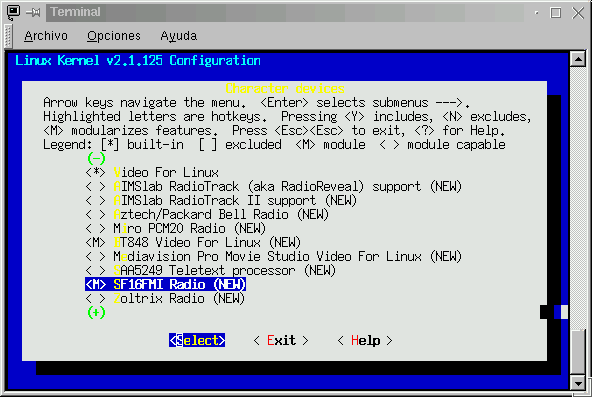592x397 pixels.
Task: Toggle Video For Linux option
Action: (x=152, y=172)
